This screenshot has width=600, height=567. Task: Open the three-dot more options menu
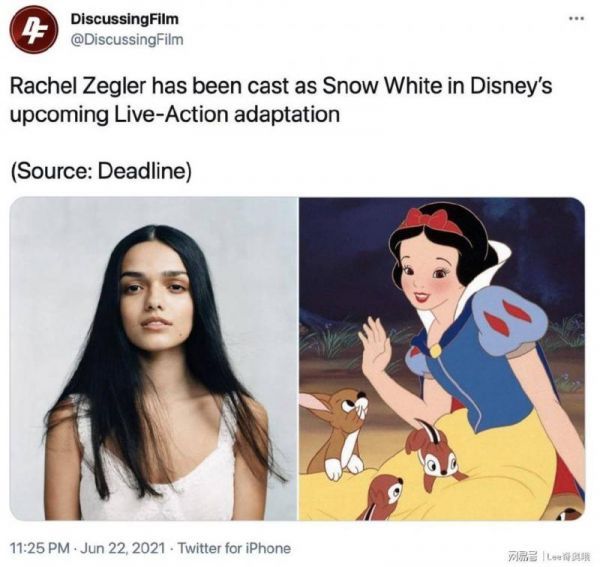(577, 18)
